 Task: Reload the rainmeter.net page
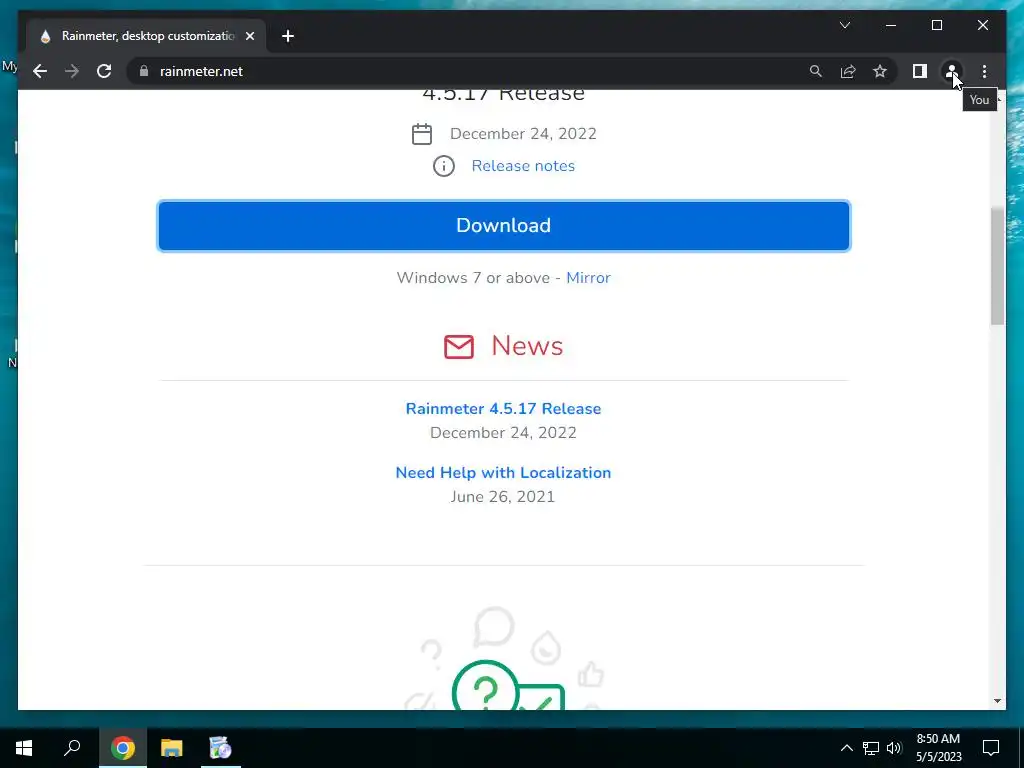click(x=104, y=71)
